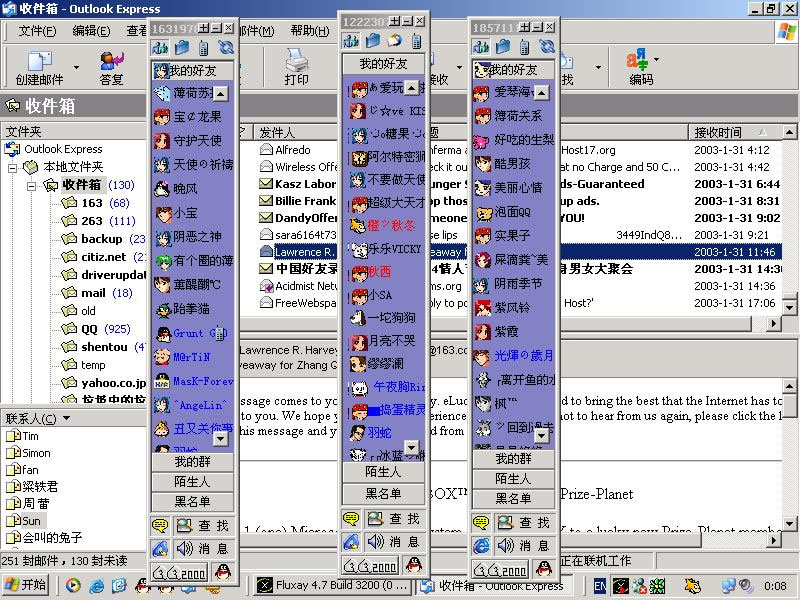This screenshot has height=600, width=800.
Task: Click the 开始 Start button
Action: coord(26,585)
